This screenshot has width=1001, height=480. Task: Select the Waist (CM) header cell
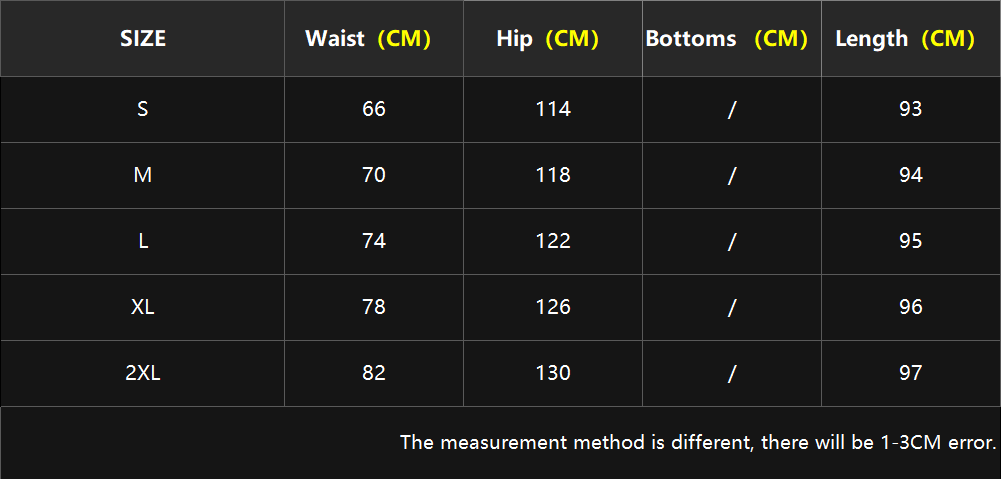pyautogui.click(x=373, y=39)
